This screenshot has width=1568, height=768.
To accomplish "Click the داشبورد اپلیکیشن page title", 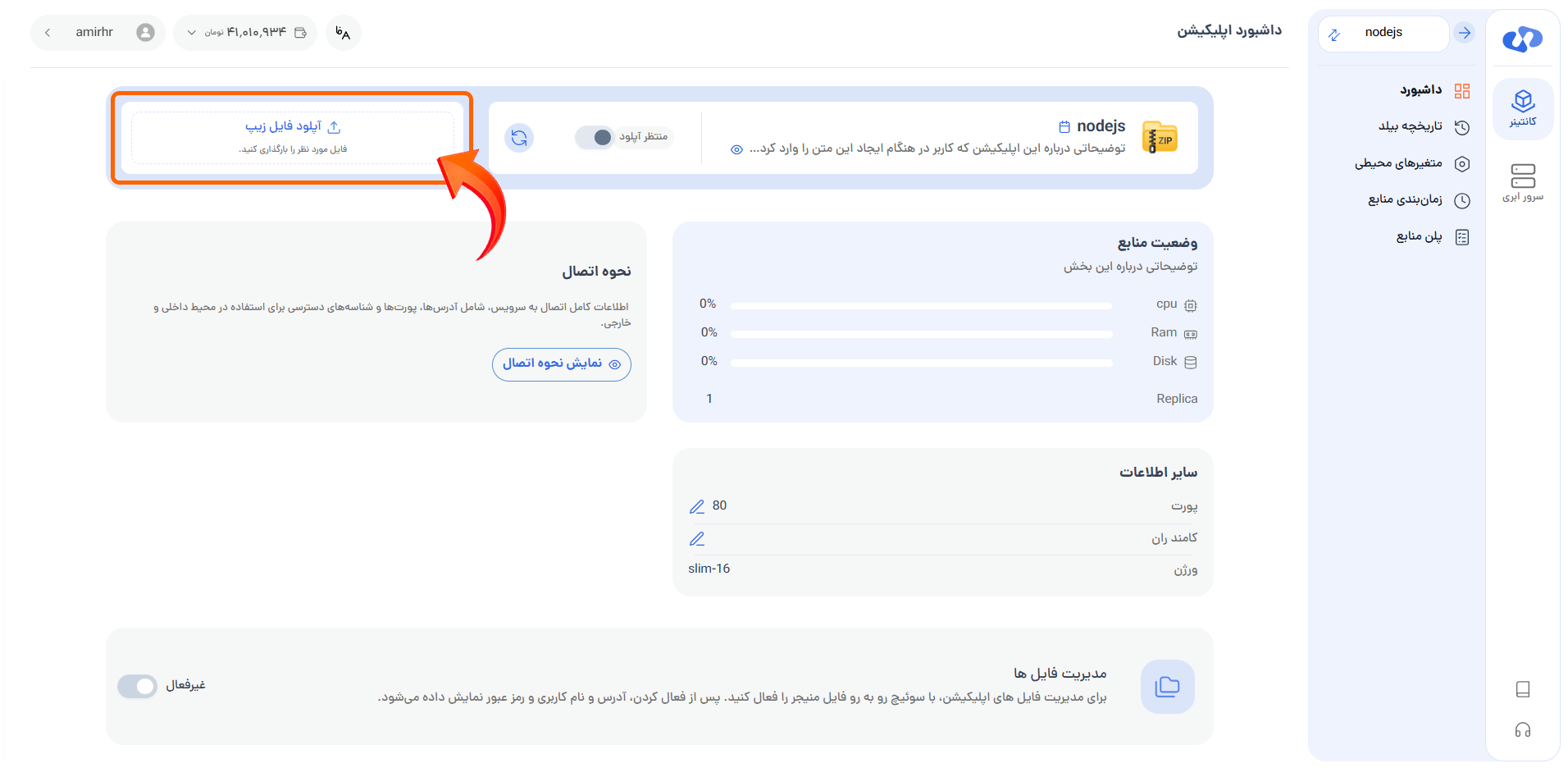I will click(1229, 31).
